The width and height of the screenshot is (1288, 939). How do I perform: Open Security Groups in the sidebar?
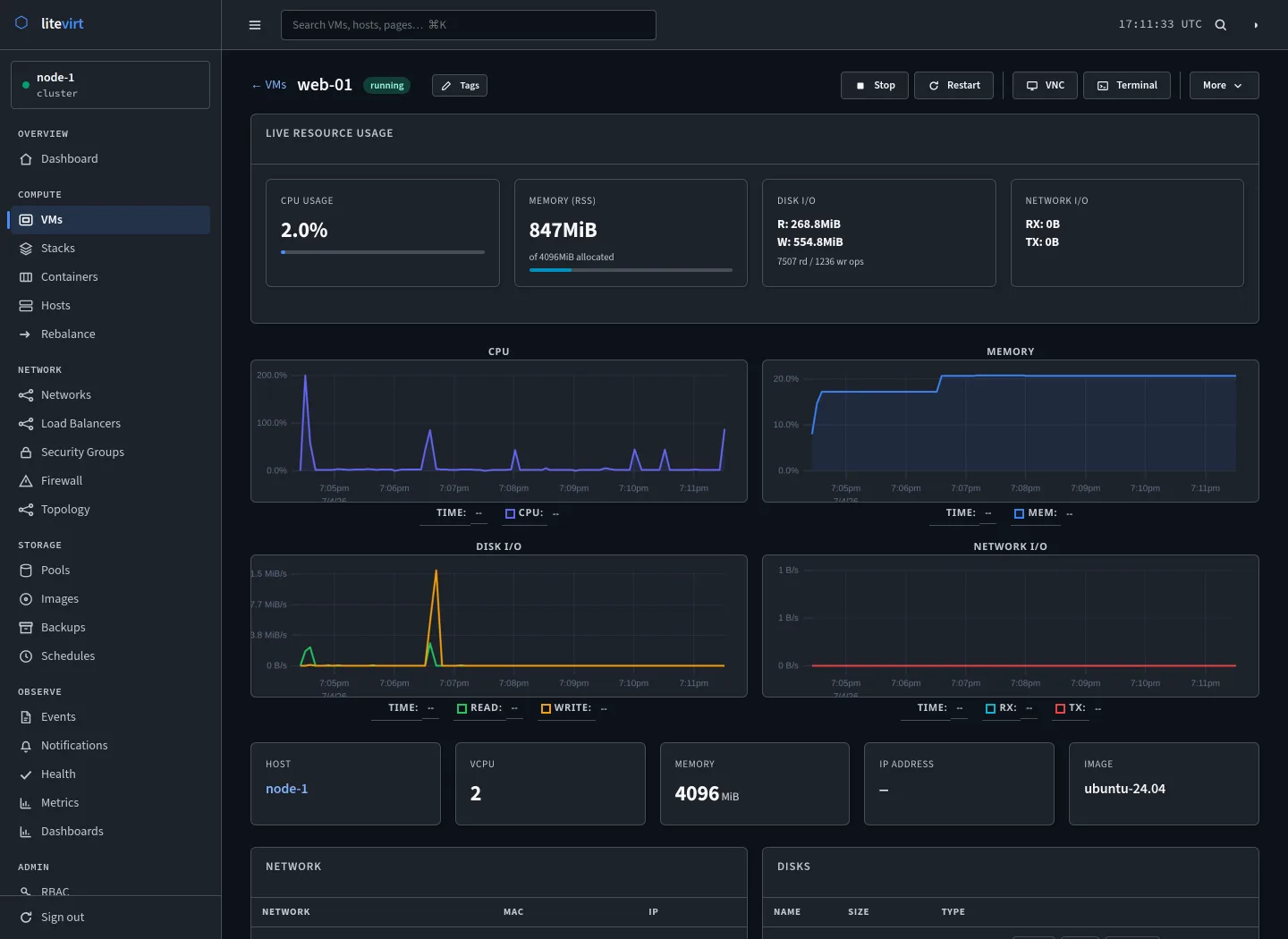110,453
